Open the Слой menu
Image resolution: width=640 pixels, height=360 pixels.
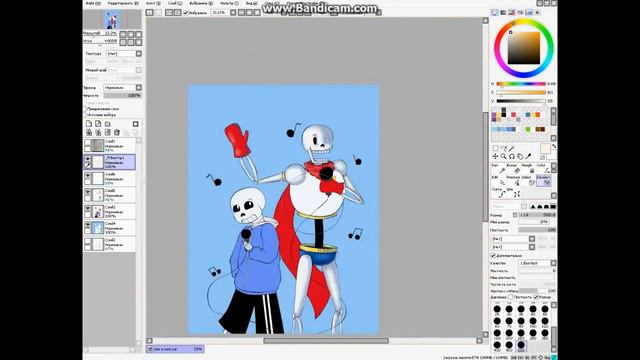175,3
